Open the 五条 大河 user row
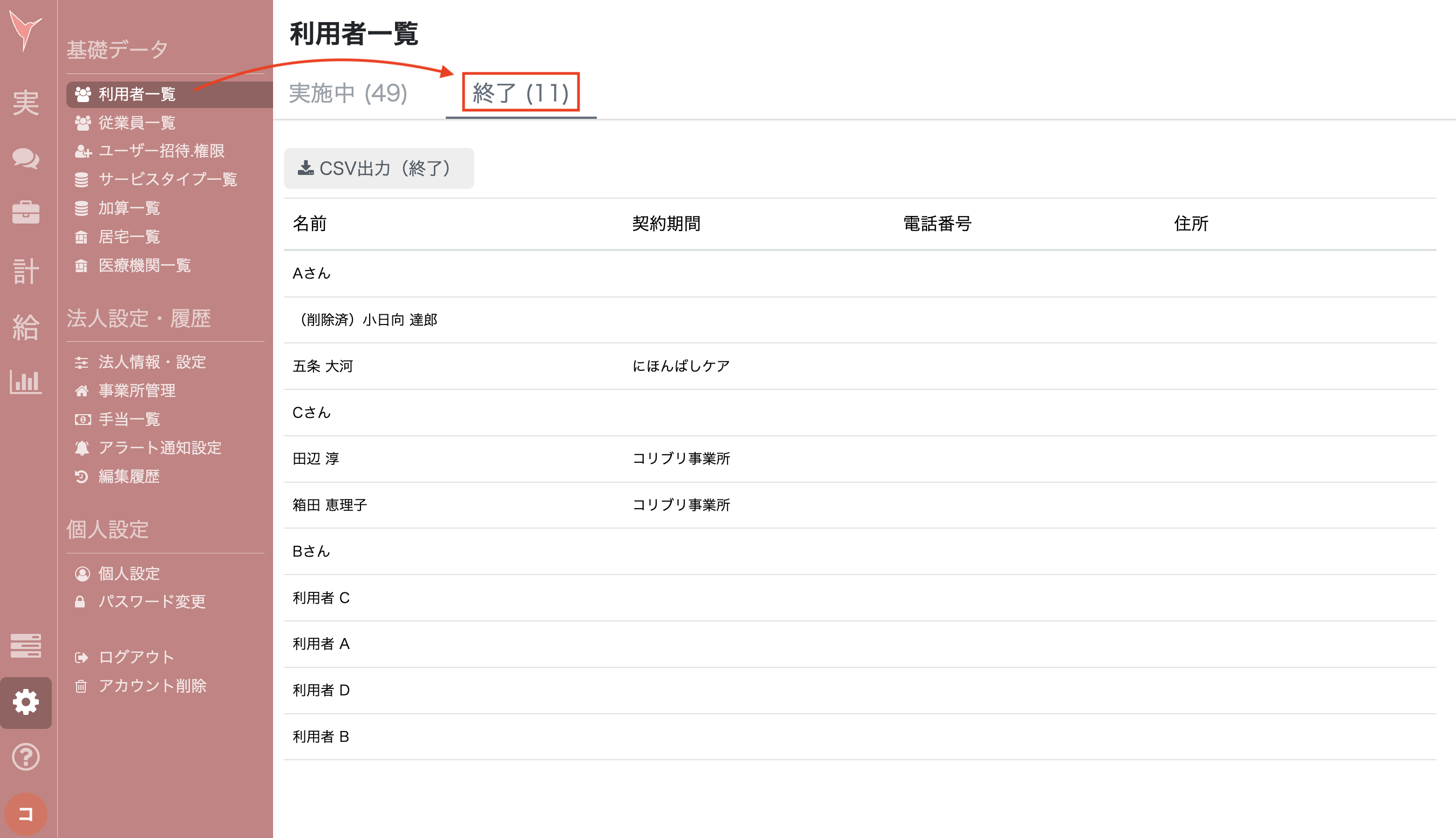Screen dimensions: 1456x838 coord(323,366)
